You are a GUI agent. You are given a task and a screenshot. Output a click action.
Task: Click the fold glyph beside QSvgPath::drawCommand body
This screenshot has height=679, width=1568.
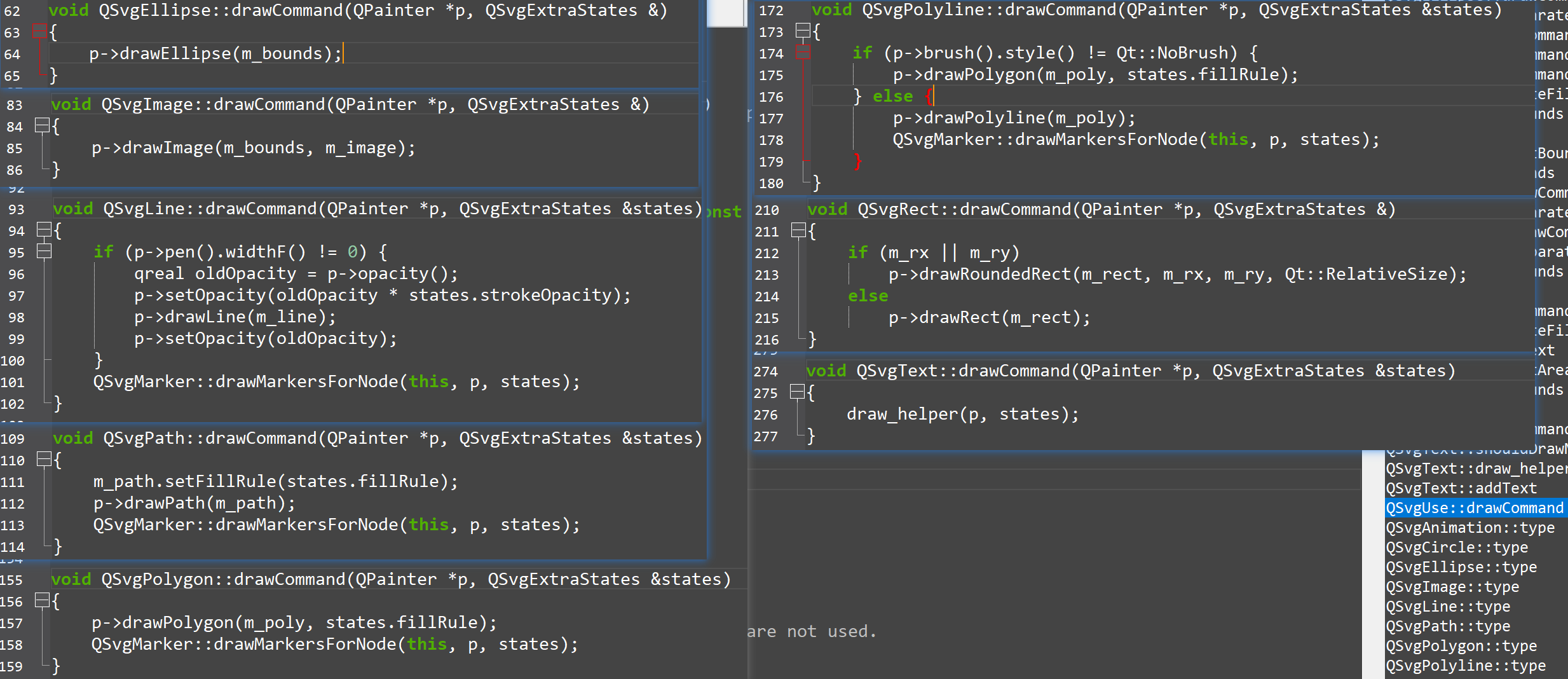click(43, 460)
